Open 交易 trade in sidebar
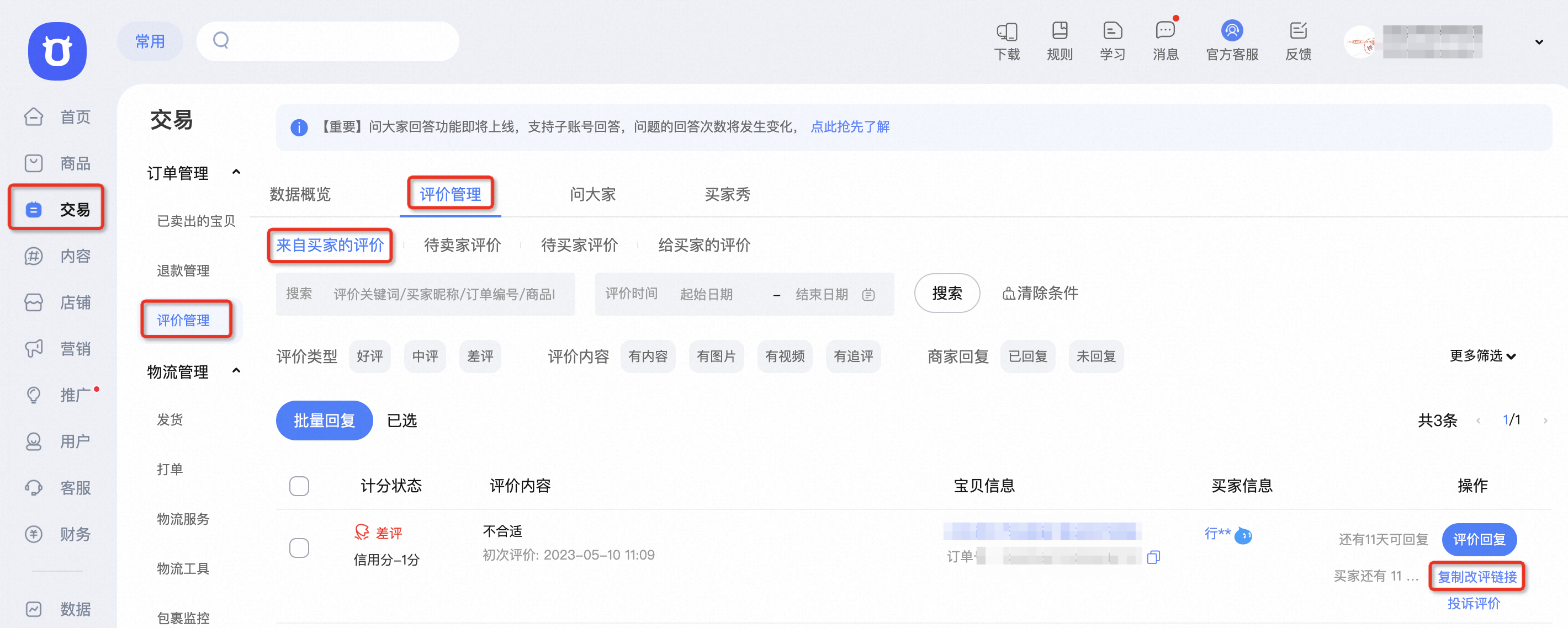Screen dimensions: 1568x628 coord(58,209)
